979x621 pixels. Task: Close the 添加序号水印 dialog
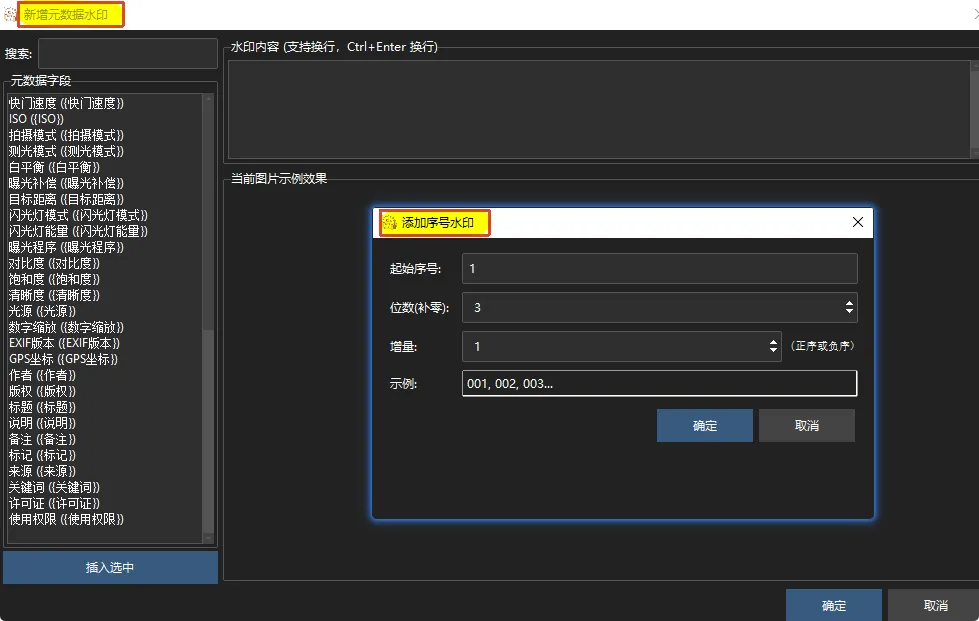coord(858,222)
